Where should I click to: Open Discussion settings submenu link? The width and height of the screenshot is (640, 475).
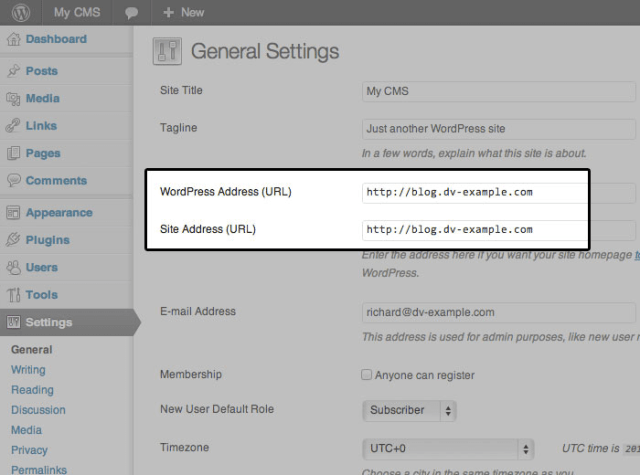(x=38, y=410)
